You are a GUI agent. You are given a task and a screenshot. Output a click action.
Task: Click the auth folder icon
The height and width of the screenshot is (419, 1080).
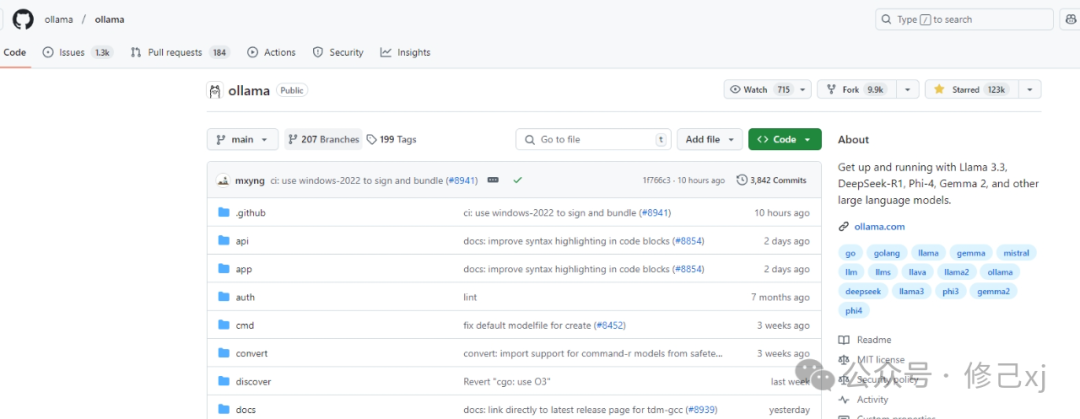(x=223, y=297)
